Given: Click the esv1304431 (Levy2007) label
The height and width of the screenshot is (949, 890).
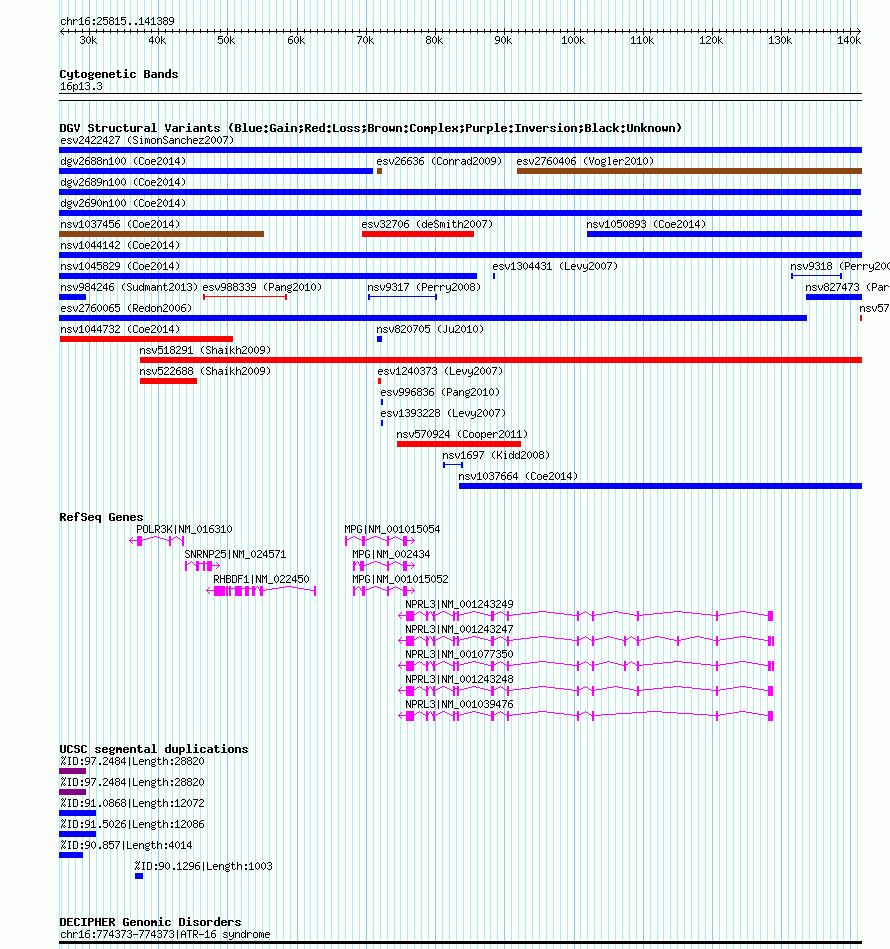Looking at the screenshot, I should tap(555, 266).
